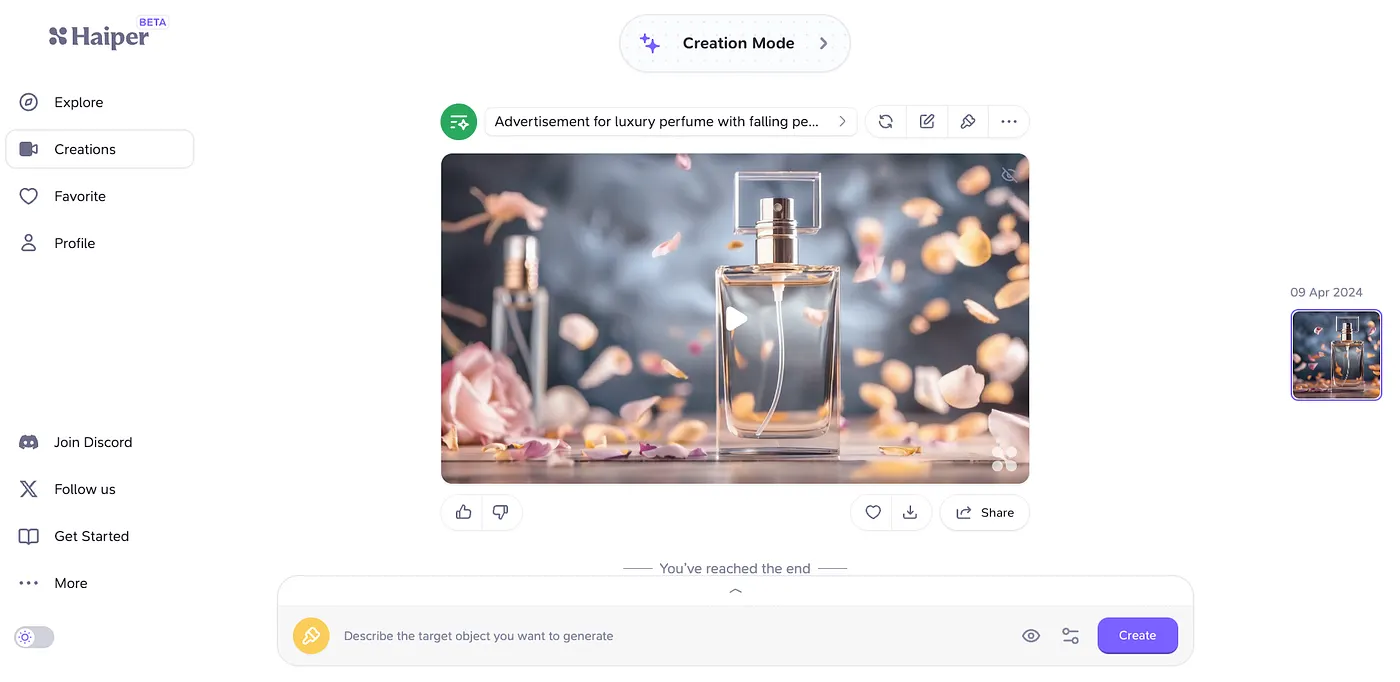
Task: Toggle the hidden-eye icon on the video corner
Action: coord(1009,175)
